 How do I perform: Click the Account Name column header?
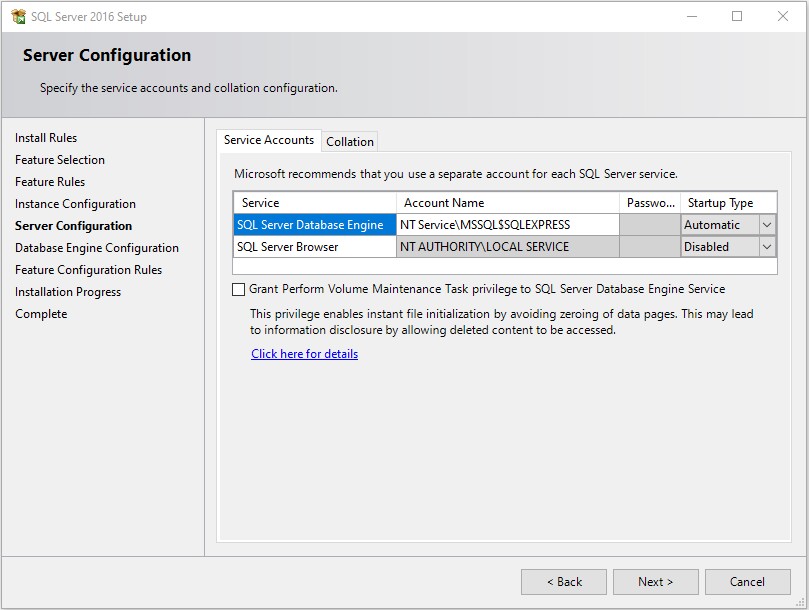(x=507, y=203)
